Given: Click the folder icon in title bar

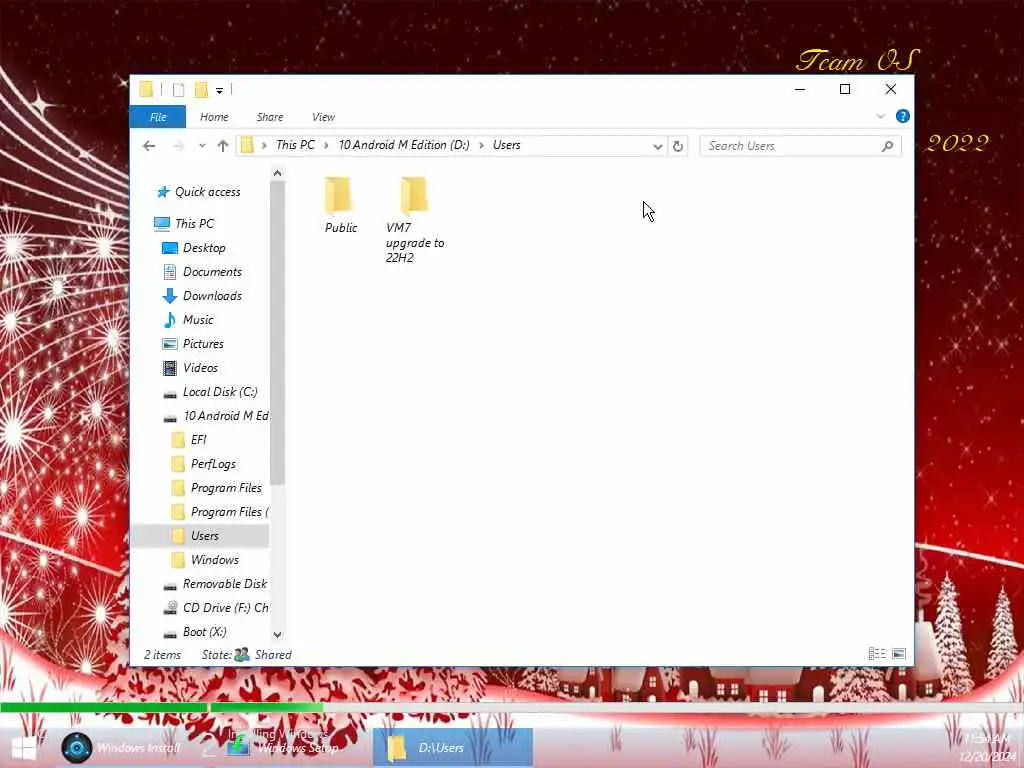Looking at the screenshot, I should [x=147, y=89].
